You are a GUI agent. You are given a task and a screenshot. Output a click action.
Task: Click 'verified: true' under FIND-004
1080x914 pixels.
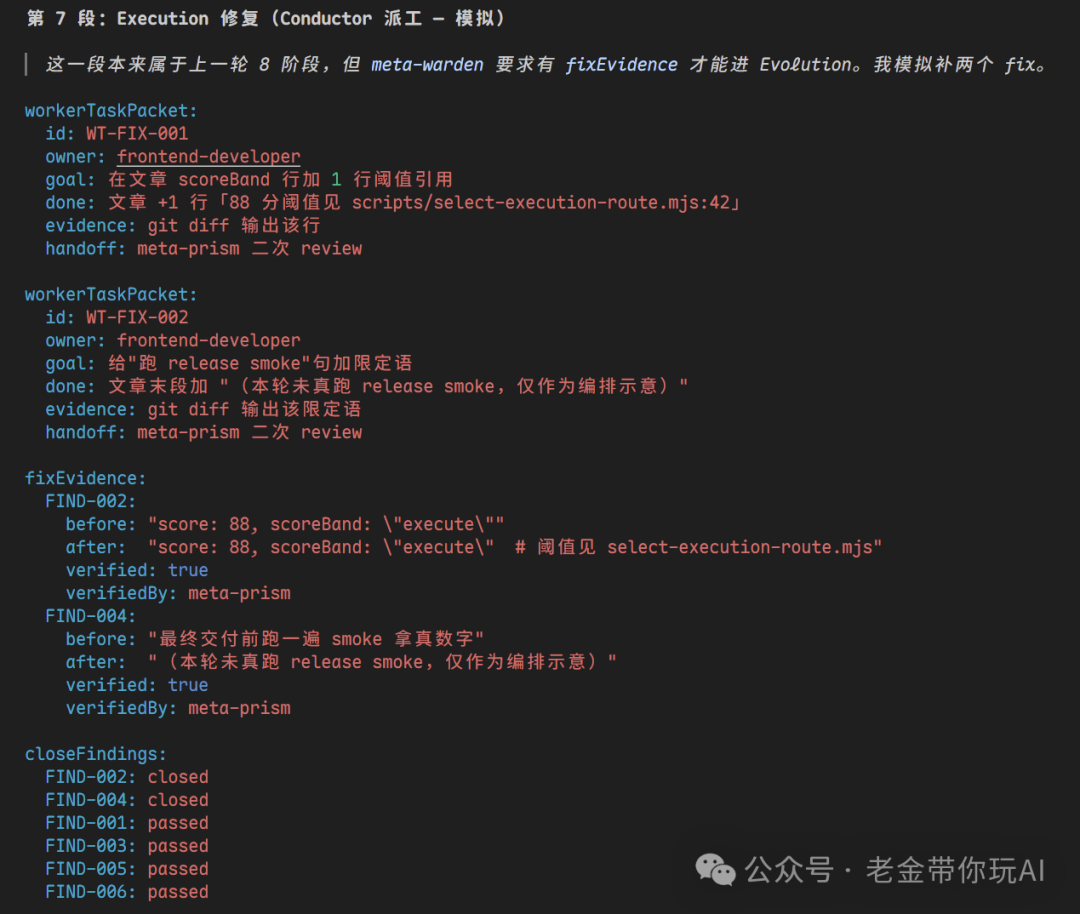[x=137, y=685]
